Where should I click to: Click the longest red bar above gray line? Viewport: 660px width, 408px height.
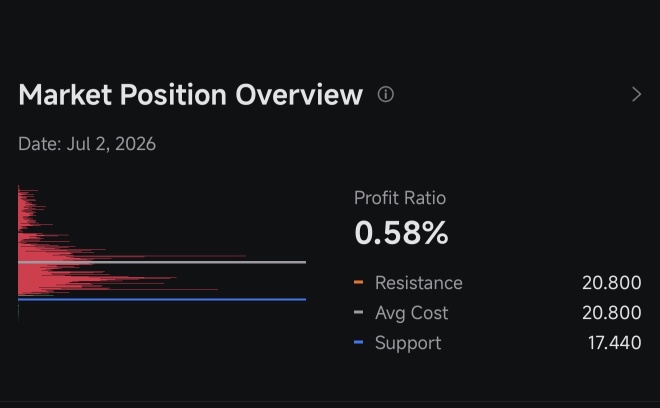168,256
